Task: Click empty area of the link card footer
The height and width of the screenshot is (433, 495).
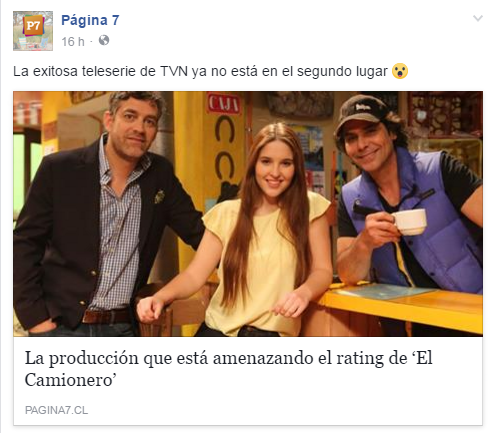Action: tap(283, 410)
